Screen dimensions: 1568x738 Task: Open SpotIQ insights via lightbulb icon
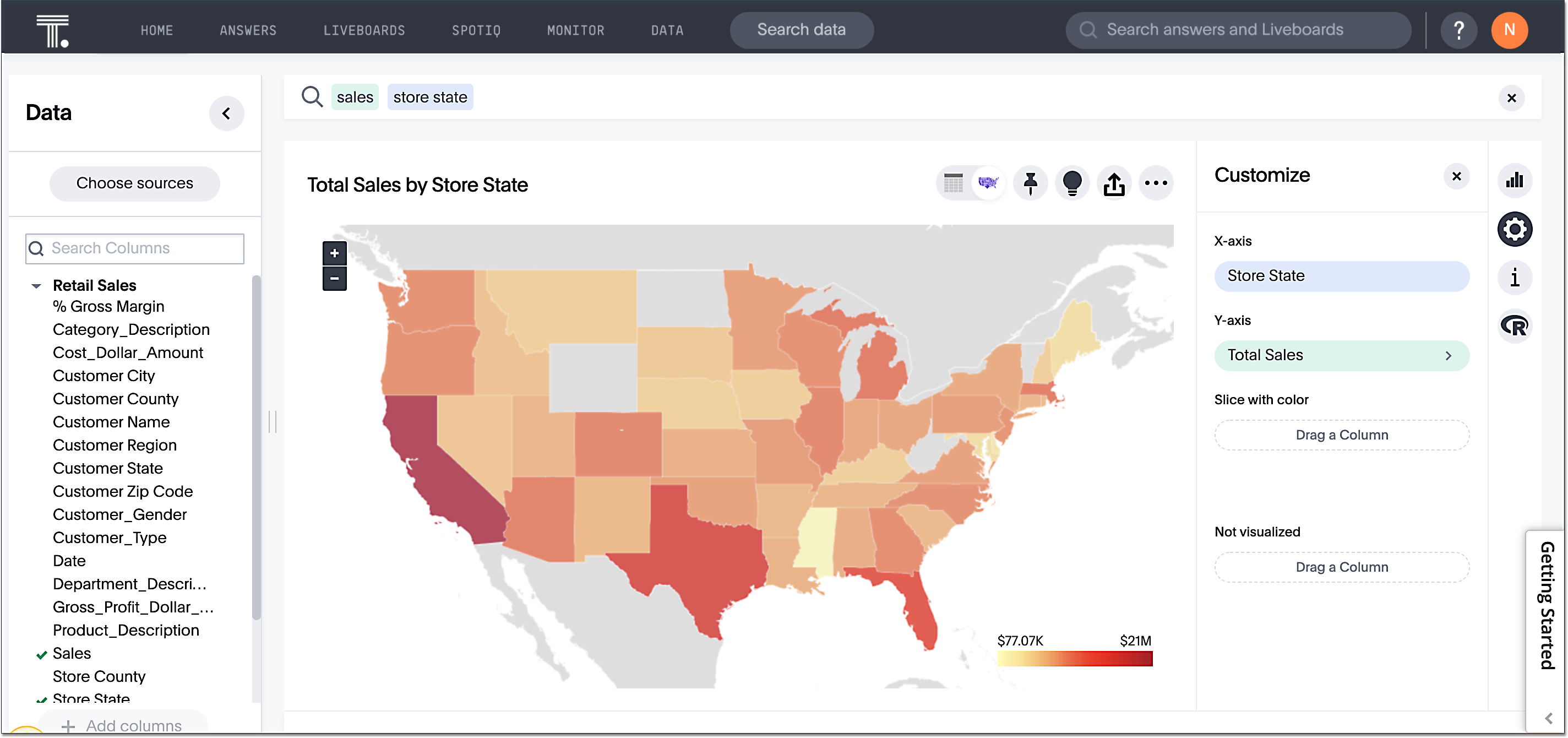(1072, 183)
